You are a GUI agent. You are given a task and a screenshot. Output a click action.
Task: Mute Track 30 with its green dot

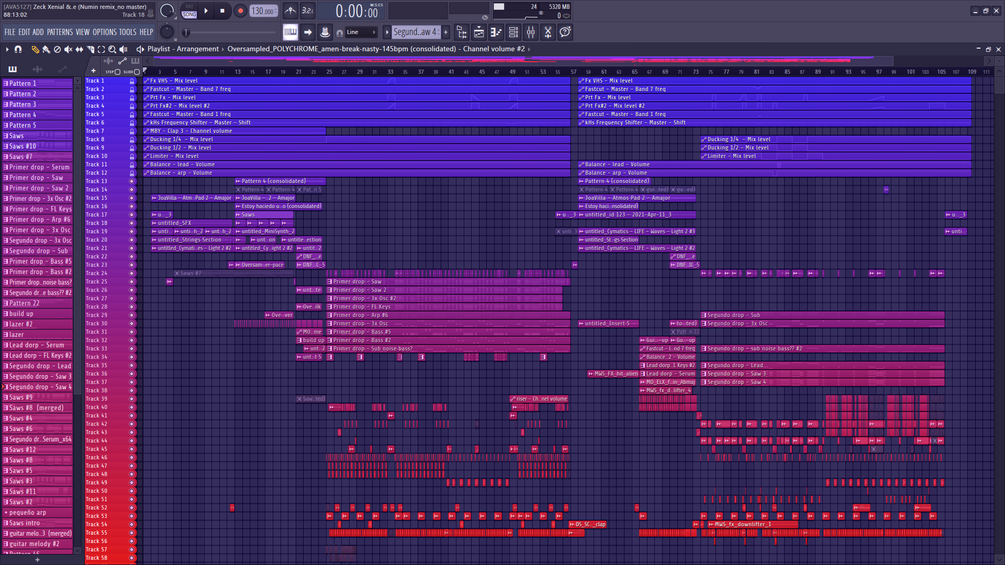point(133,323)
